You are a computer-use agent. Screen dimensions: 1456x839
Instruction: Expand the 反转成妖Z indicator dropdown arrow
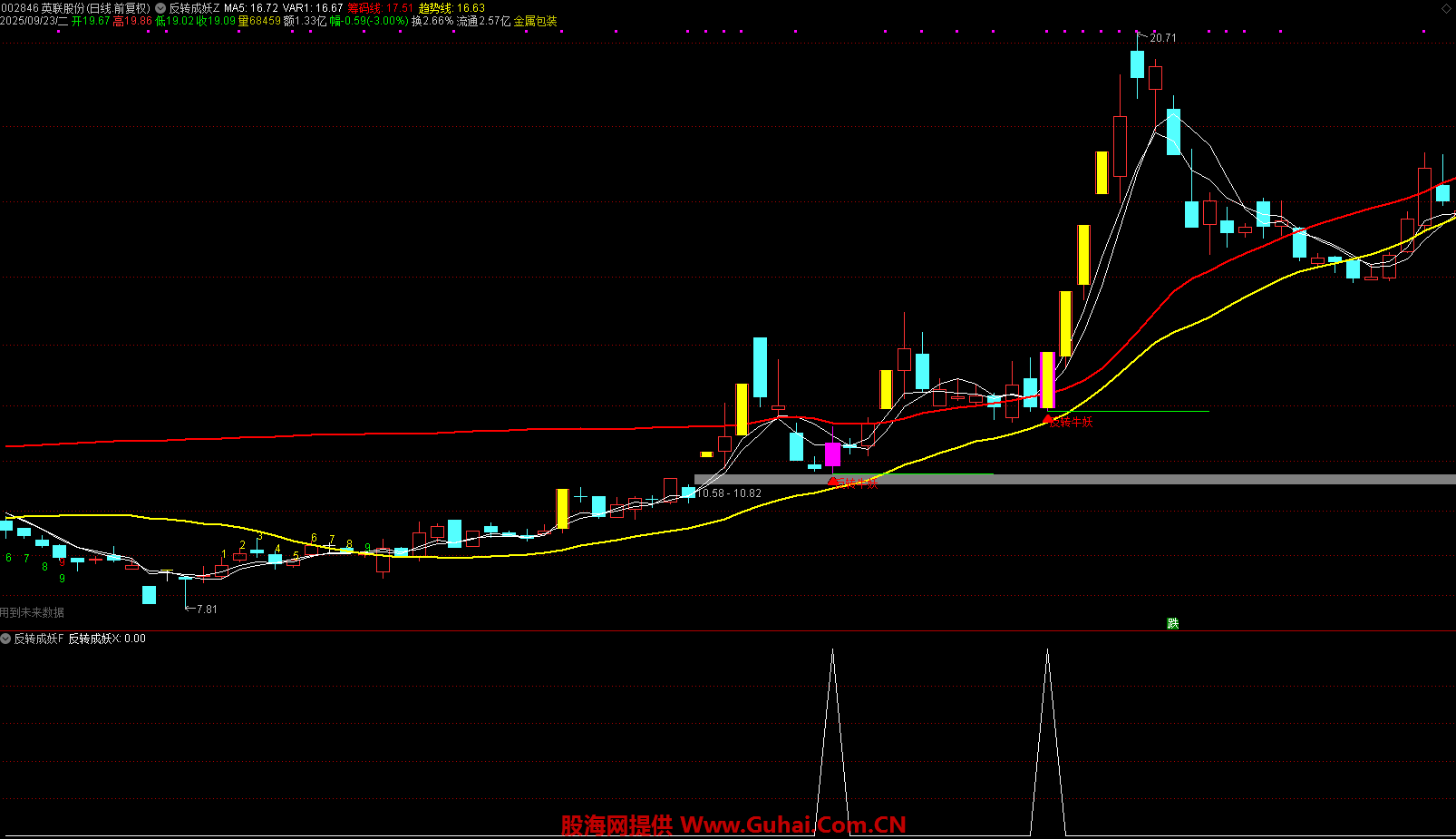(160, 8)
